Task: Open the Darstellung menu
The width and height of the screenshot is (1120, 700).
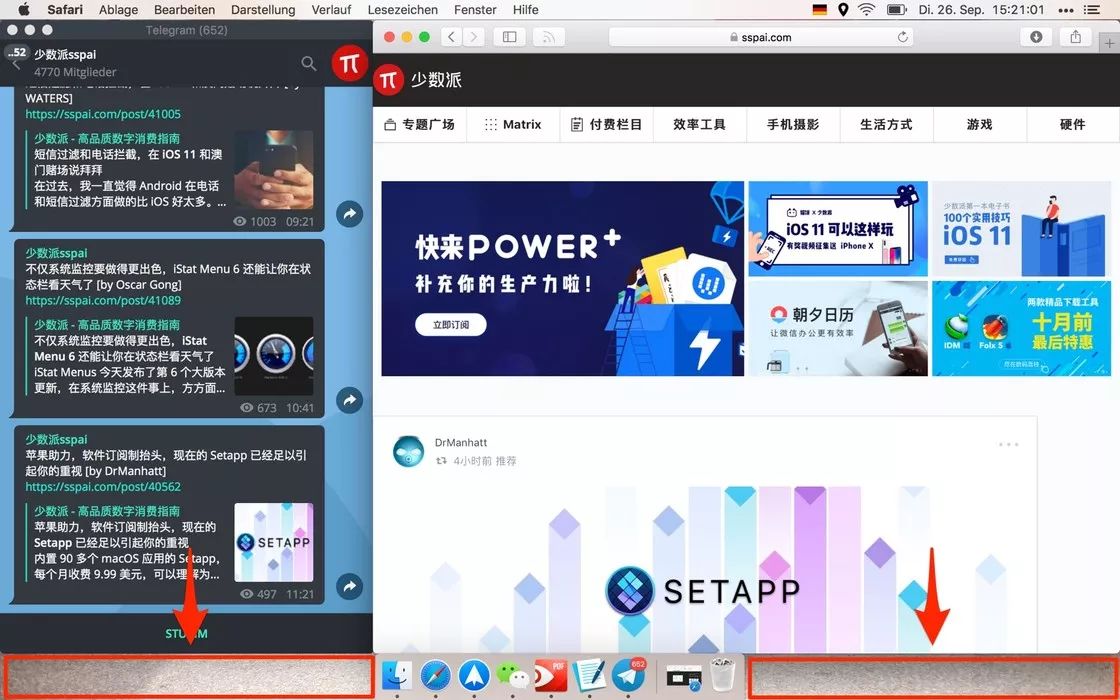Action: [x=263, y=10]
